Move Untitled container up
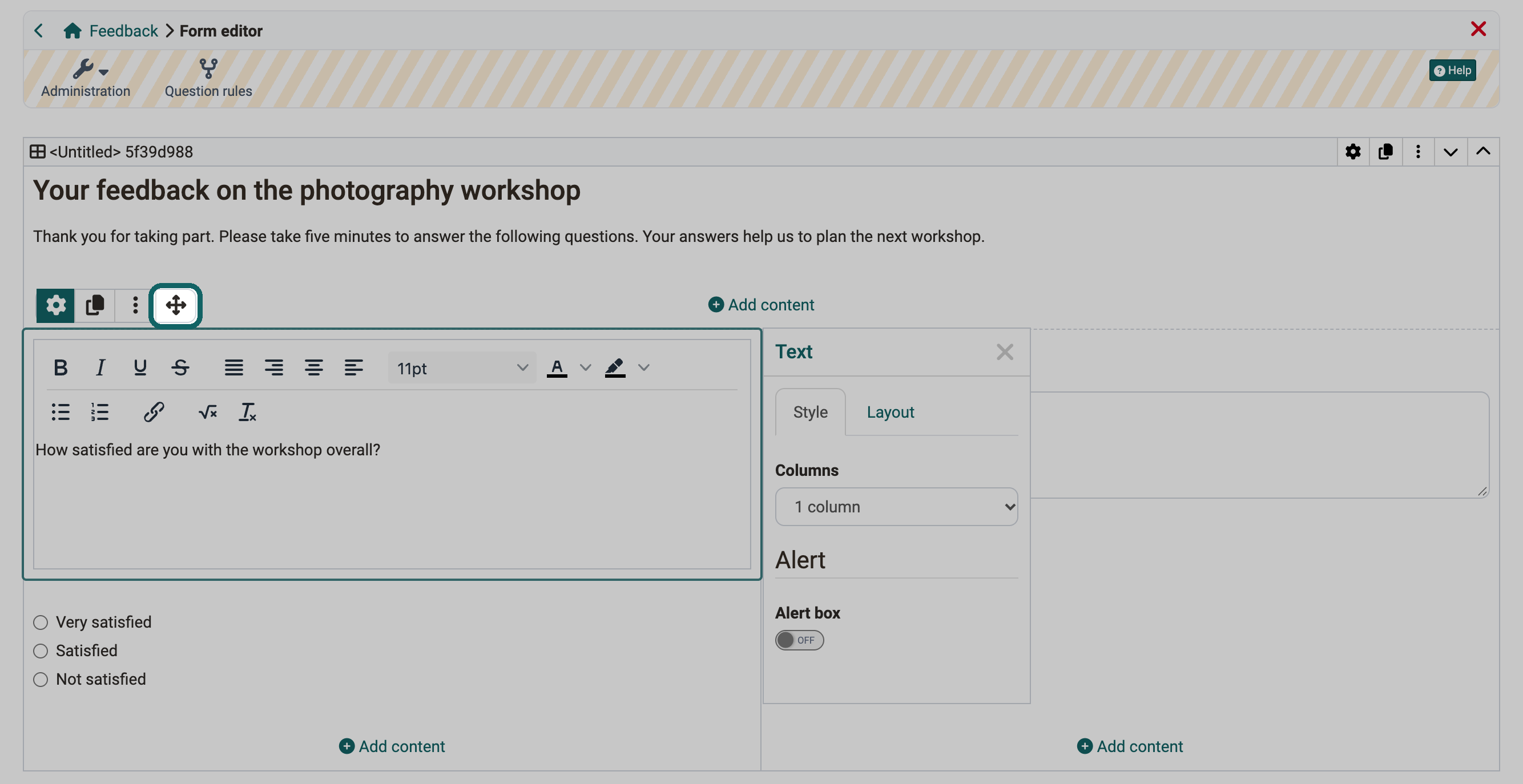Viewport: 1523px width, 784px height. (1483, 152)
